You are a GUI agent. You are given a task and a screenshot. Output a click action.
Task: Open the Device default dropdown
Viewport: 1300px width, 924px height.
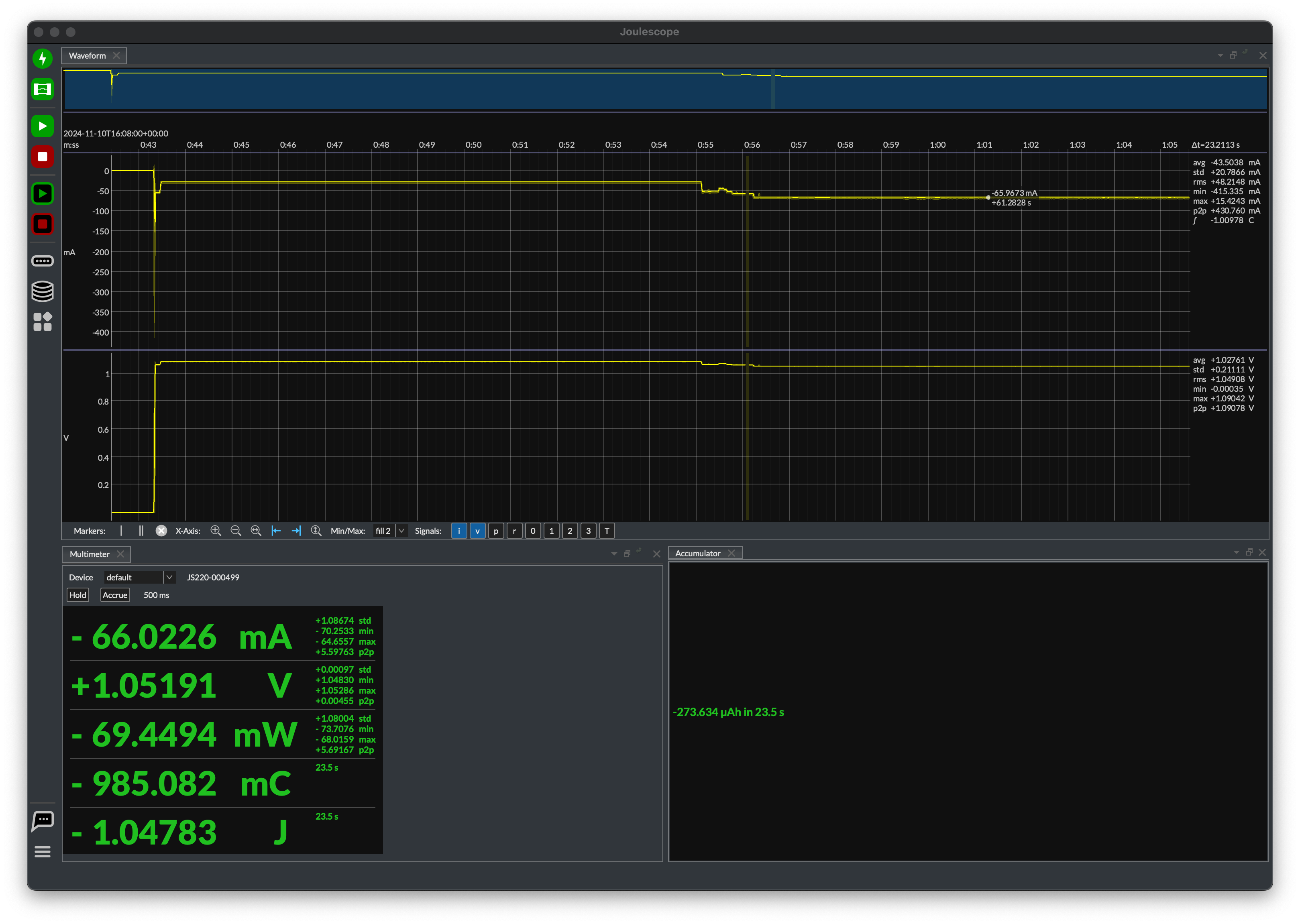[139, 578]
